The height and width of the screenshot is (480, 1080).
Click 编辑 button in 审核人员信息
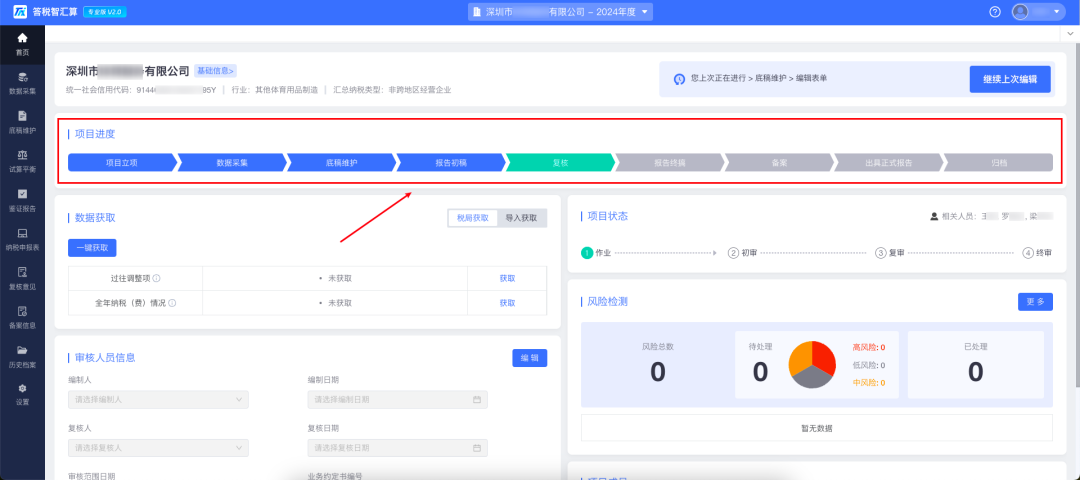pos(530,358)
